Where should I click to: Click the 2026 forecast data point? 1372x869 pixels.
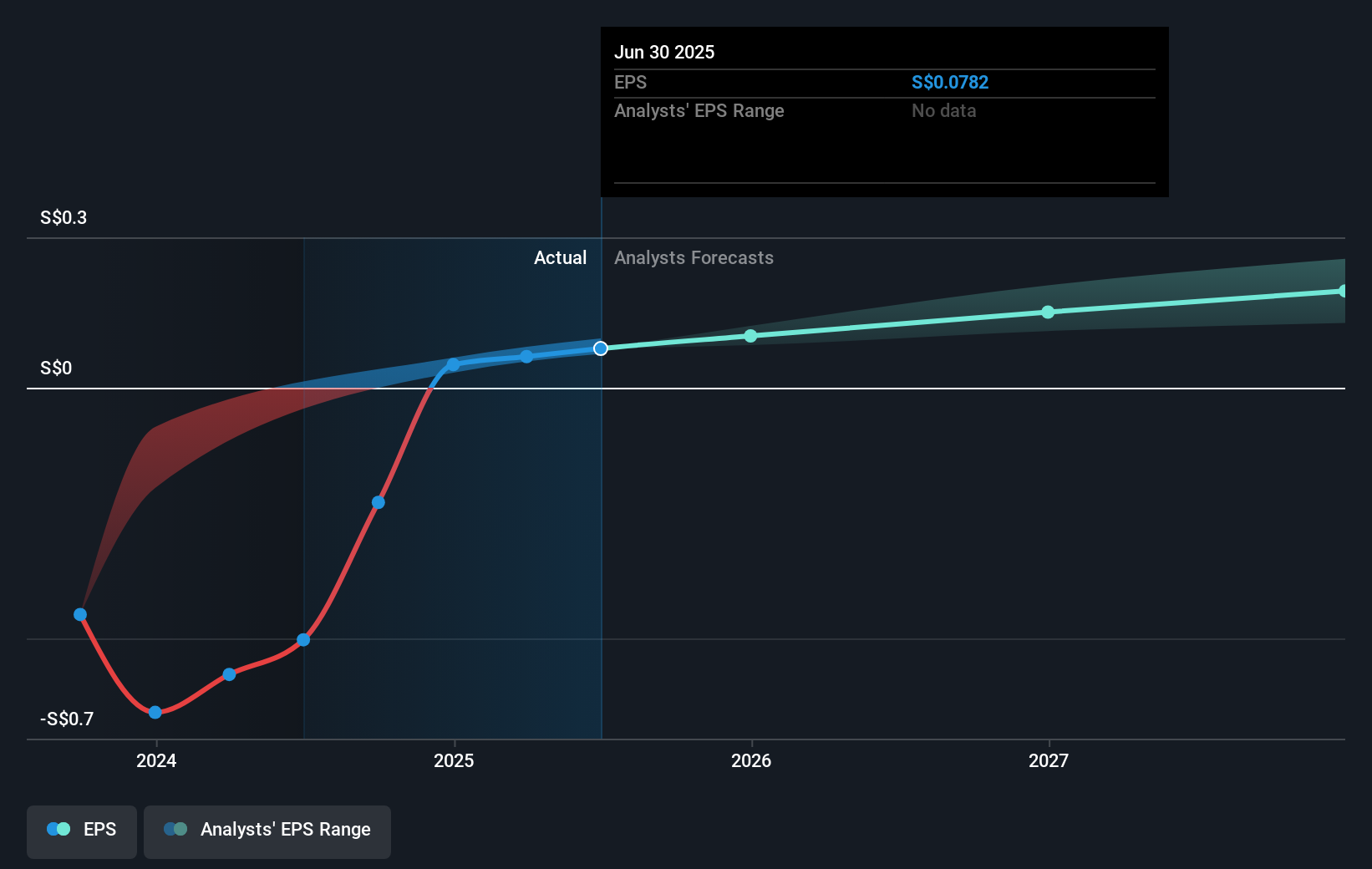750,336
